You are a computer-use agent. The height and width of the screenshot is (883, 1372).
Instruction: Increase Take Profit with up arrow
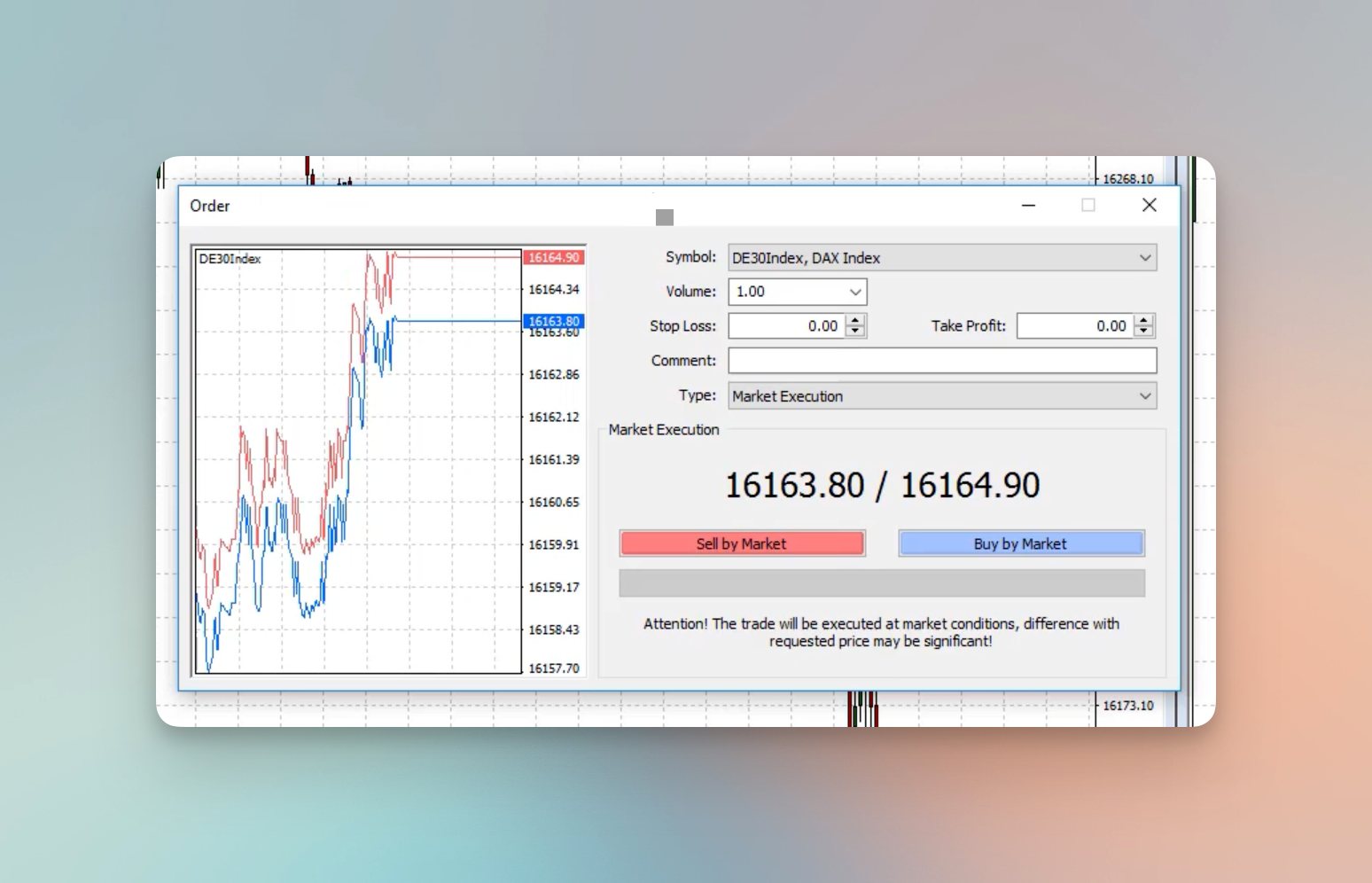point(1143,320)
